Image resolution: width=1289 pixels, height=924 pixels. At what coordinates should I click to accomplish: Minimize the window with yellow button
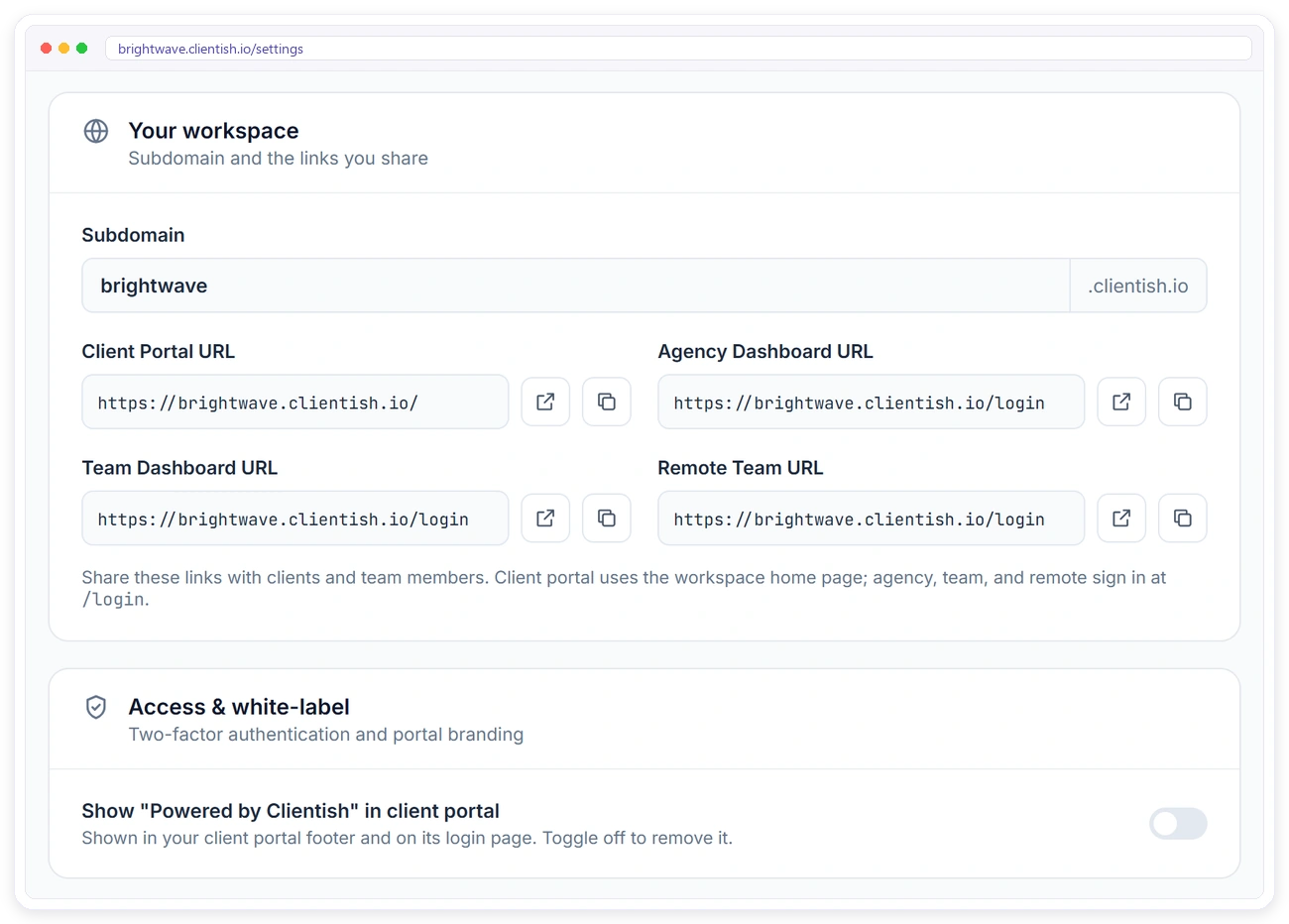[63, 49]
